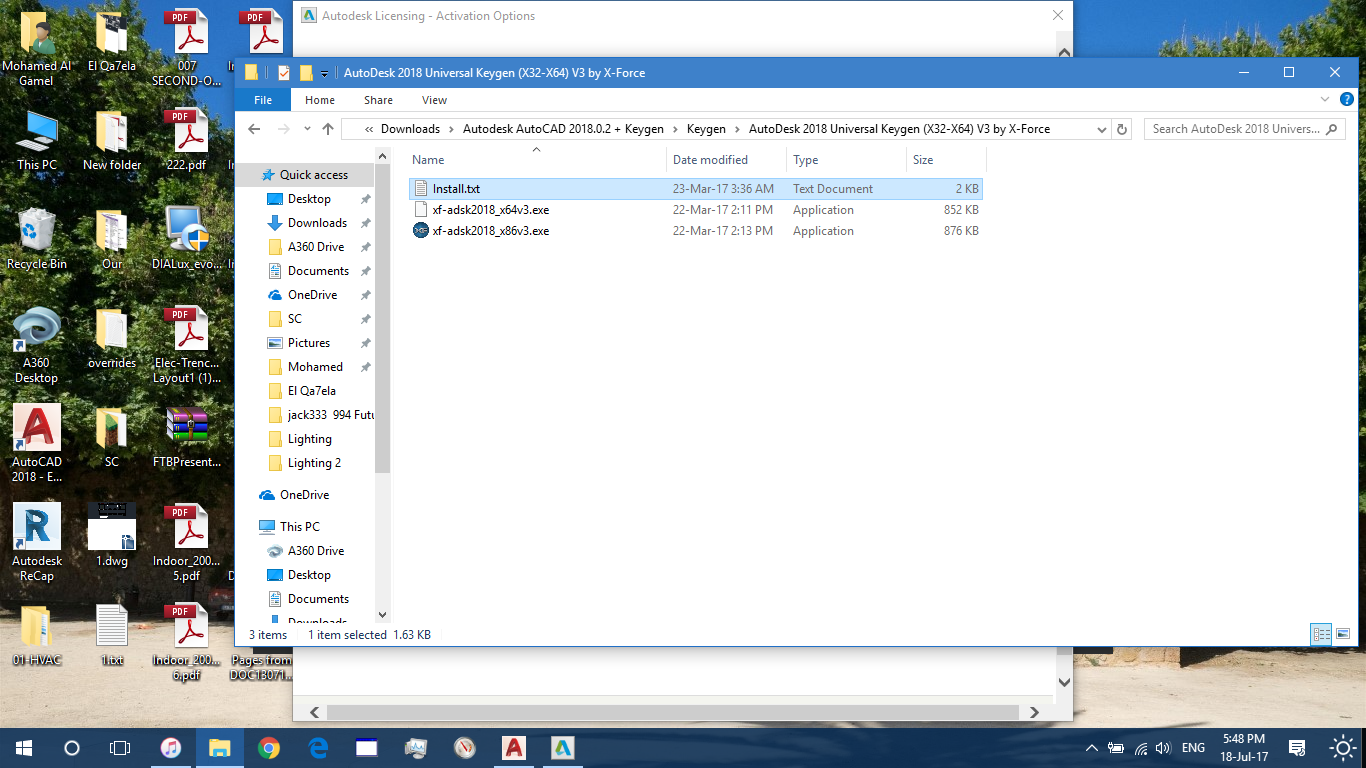The height and width of the screenshot is (768, 1366).
Task: Expand hidden breadcrumb path double chevron
Action: (370, 129)
